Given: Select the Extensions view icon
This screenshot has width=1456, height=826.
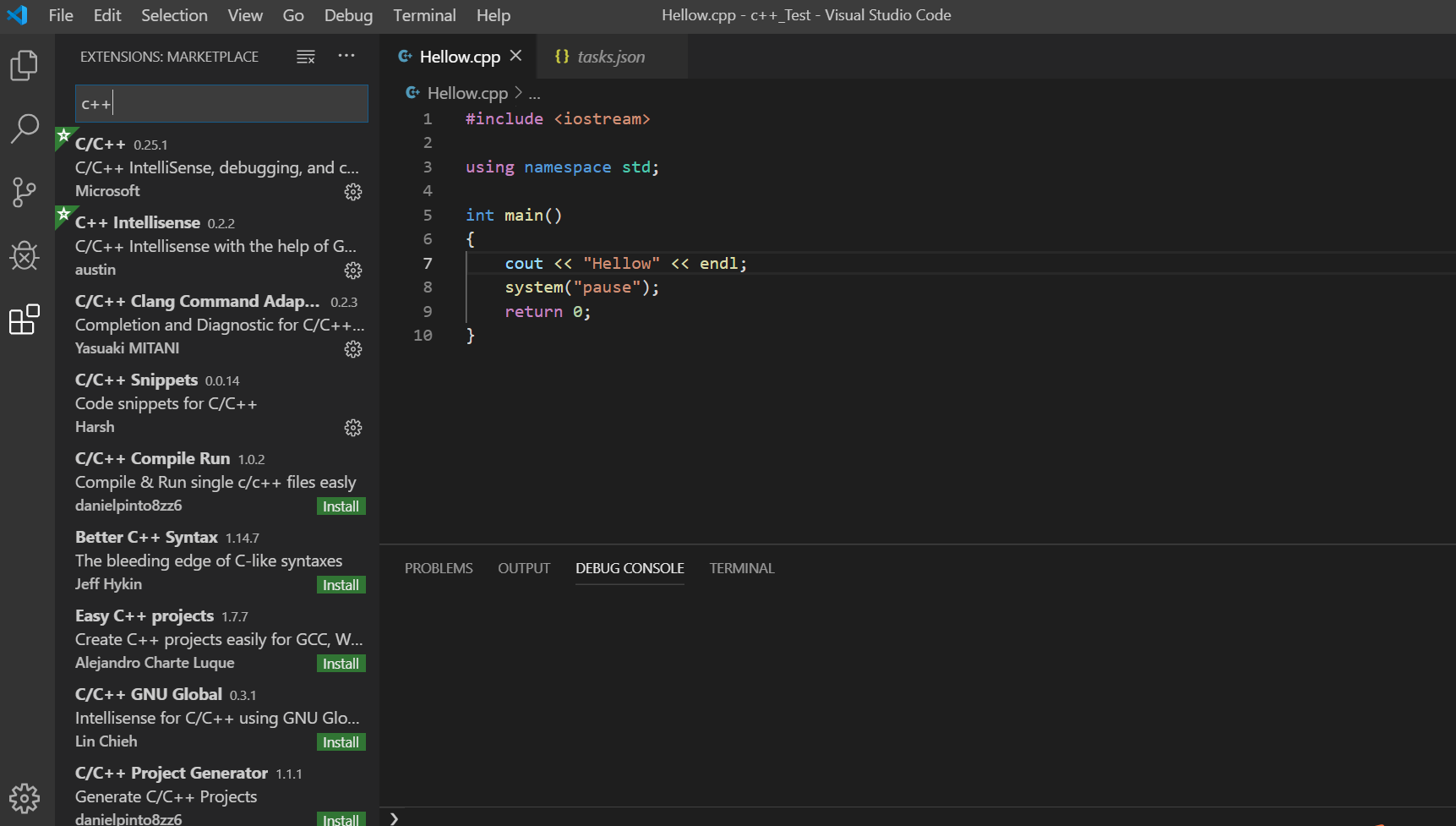Looking at the screenshot, I should [25, 319].
